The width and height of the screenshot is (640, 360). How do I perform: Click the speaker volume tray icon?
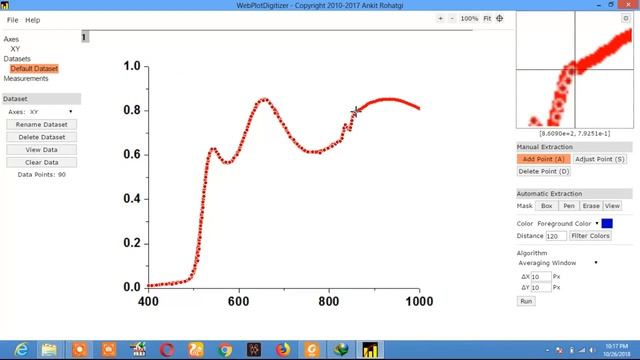(592, 350)
